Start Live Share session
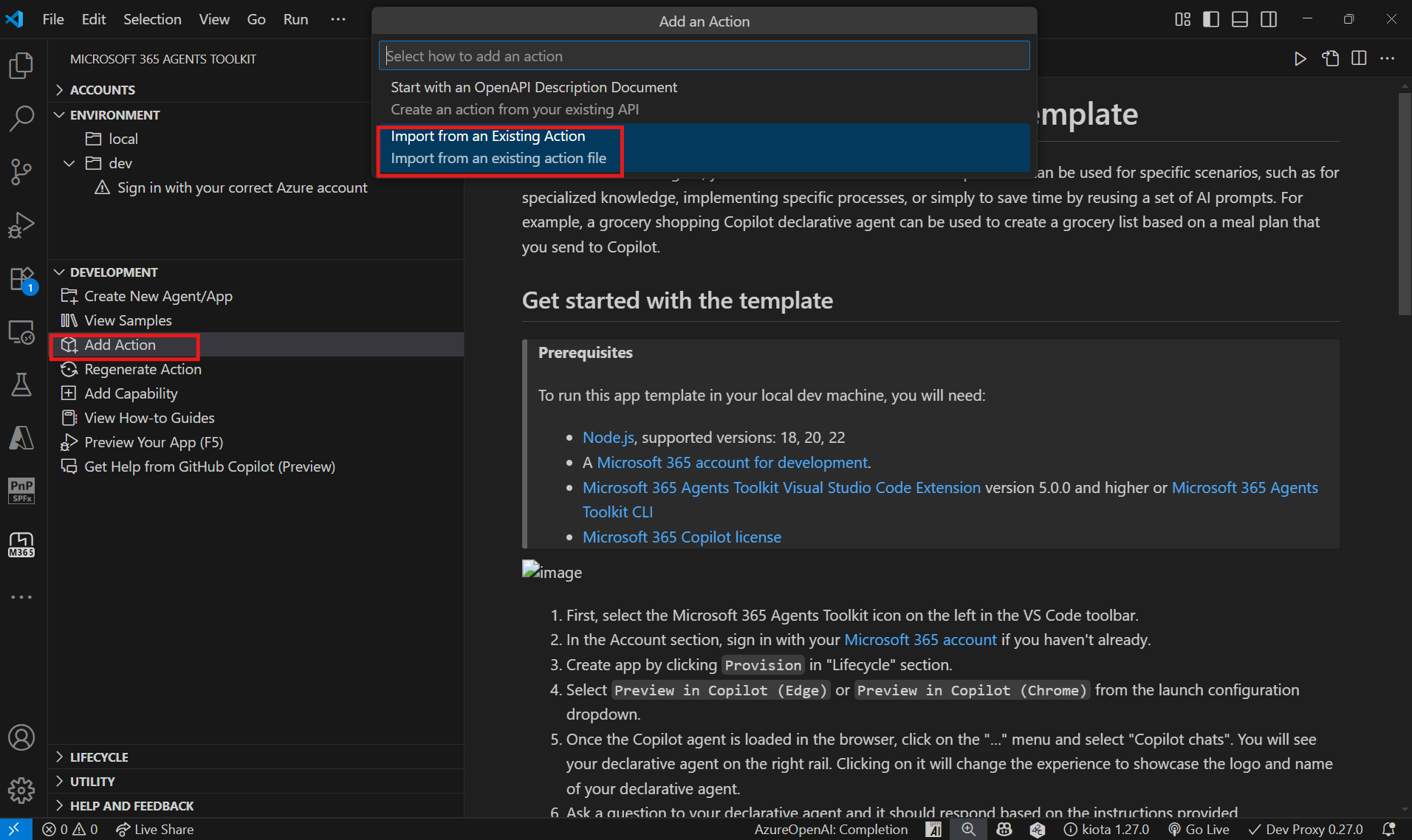 (155, 829)
